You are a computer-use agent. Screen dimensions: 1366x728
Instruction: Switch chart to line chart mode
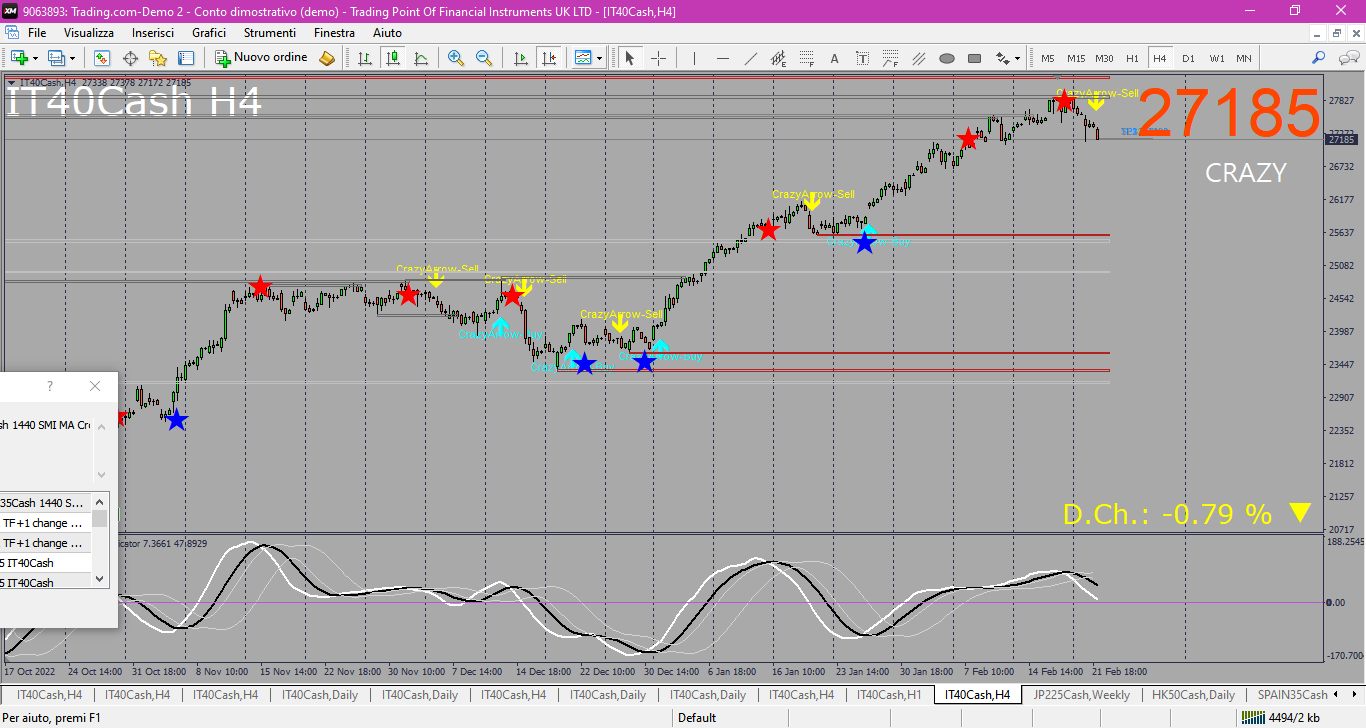tap(421, 58)
